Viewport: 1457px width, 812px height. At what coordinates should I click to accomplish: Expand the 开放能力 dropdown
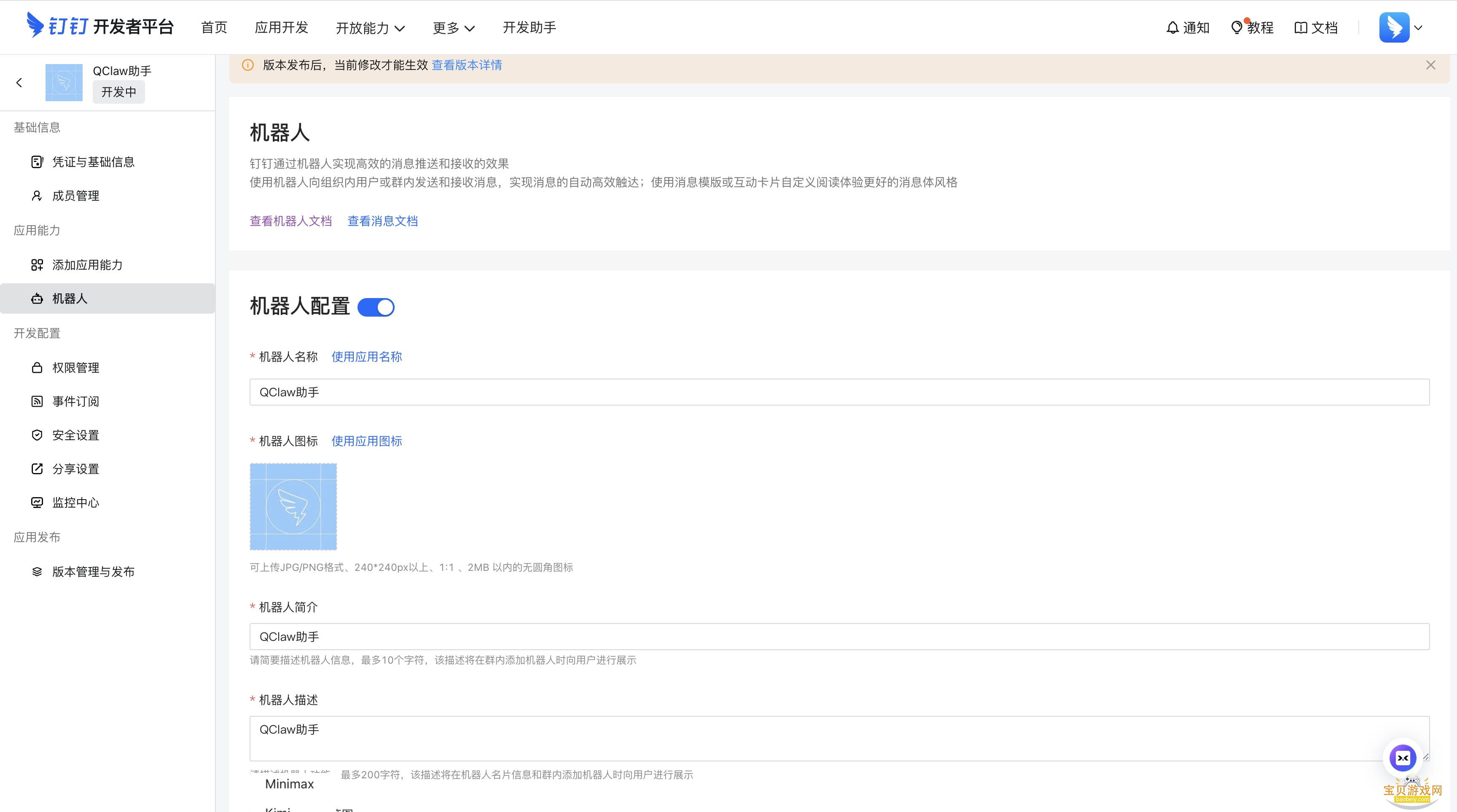[370, 27]
